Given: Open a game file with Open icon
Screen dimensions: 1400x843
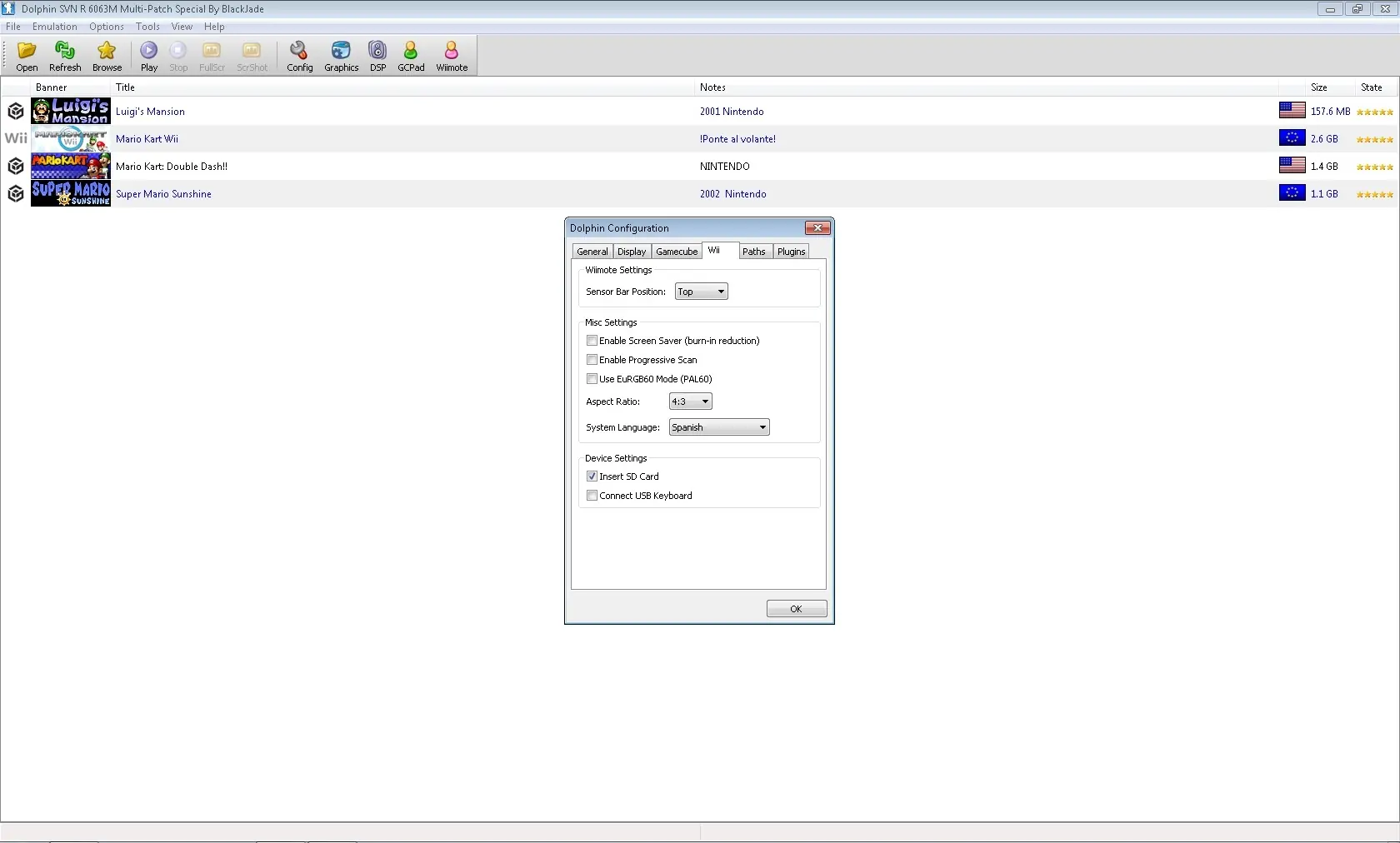Looking at the screenshot, I should [x=27, y=57].
